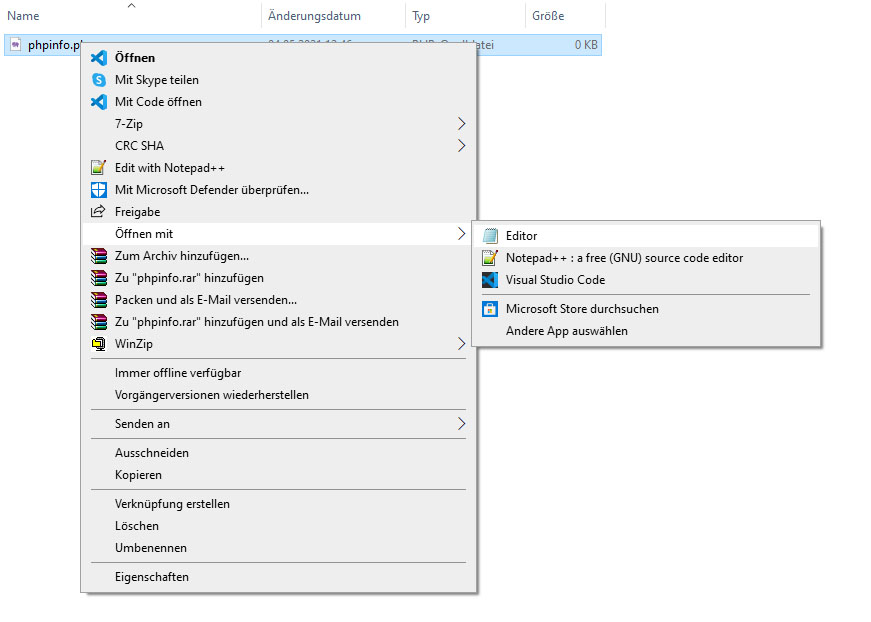Viewport: 871px width, 622px height.
Task: Click the Microsoft Store bag icon
Action: click(490, 309)
